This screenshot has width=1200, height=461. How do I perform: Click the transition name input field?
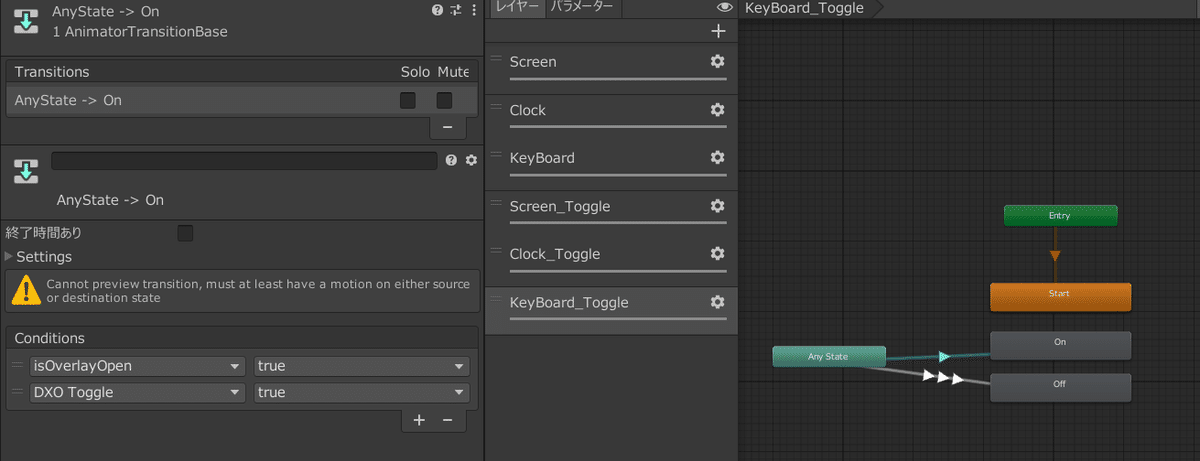[244, 160]
